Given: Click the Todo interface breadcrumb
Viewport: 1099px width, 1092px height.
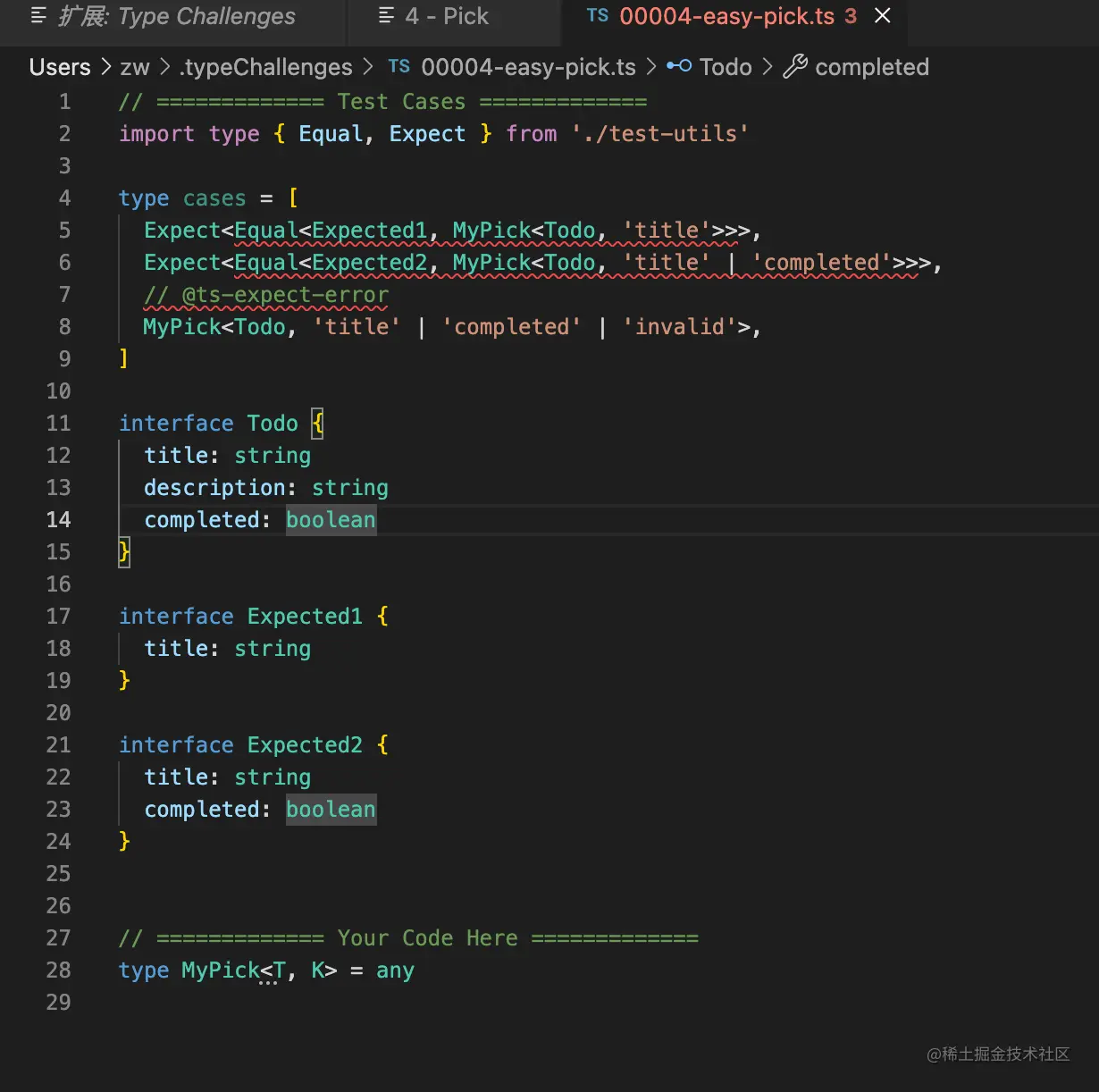Looking at the screenshot, I should click(x=726, y=67).
